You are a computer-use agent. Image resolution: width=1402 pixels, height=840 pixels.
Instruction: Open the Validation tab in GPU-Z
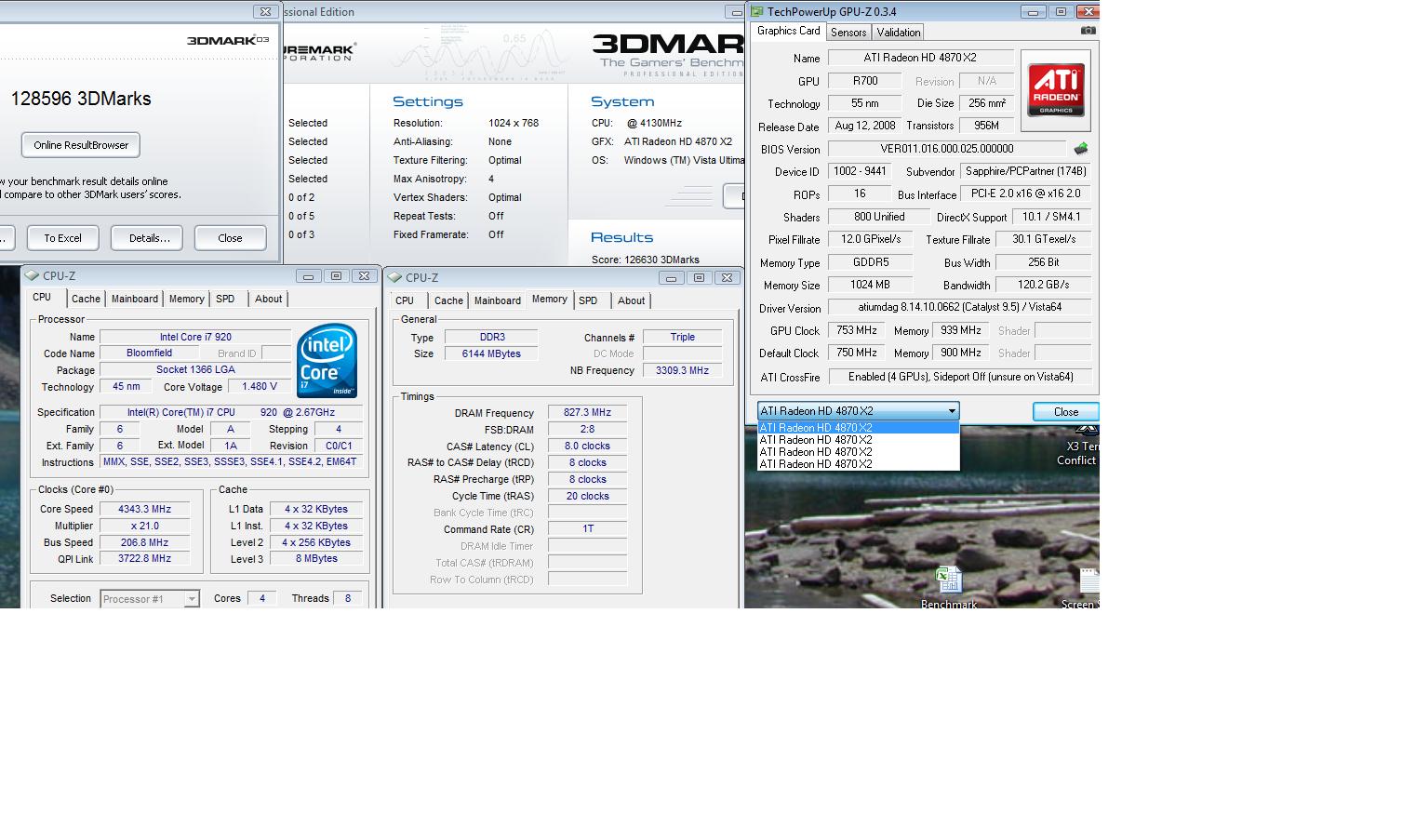point(899,33)
